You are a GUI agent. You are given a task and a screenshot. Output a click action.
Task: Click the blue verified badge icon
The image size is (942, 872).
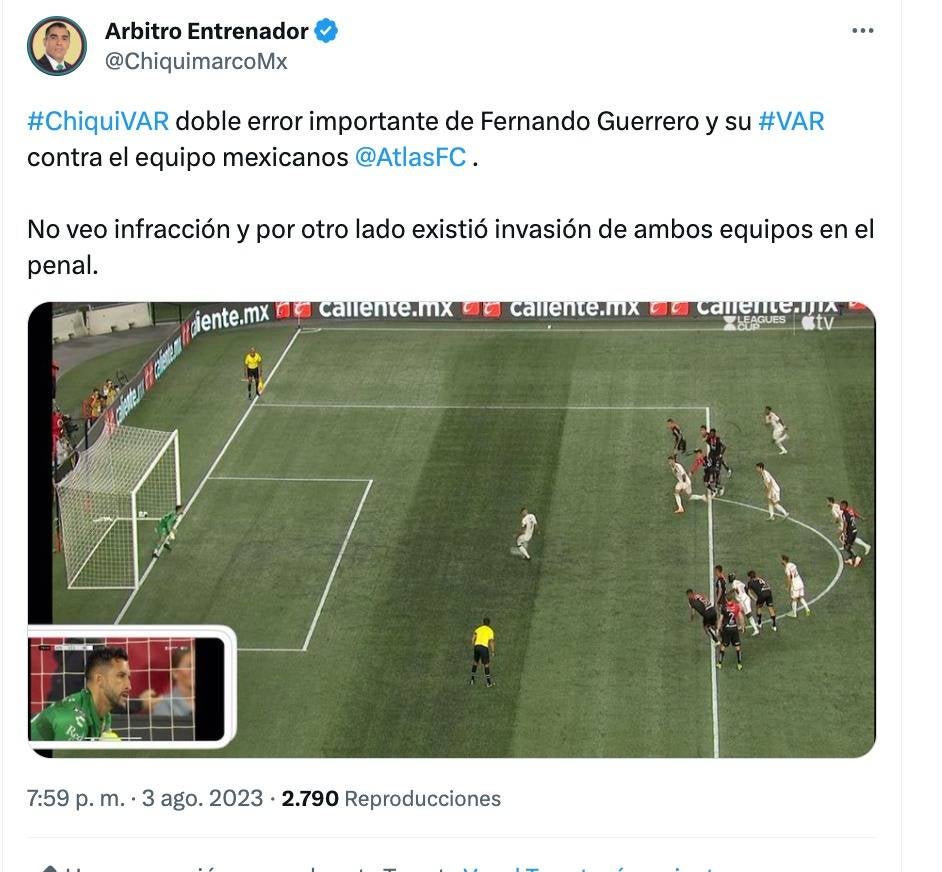(326, 31)
